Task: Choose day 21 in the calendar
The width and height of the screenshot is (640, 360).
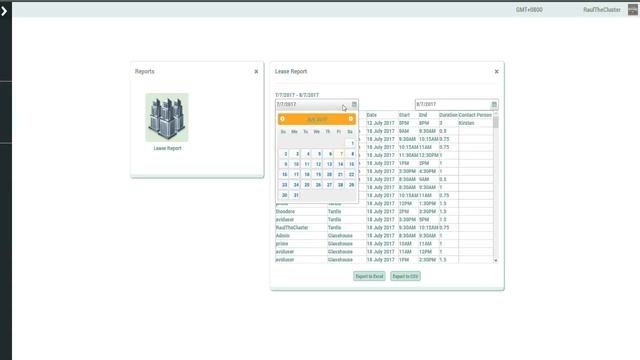Action: click(340, 174)
